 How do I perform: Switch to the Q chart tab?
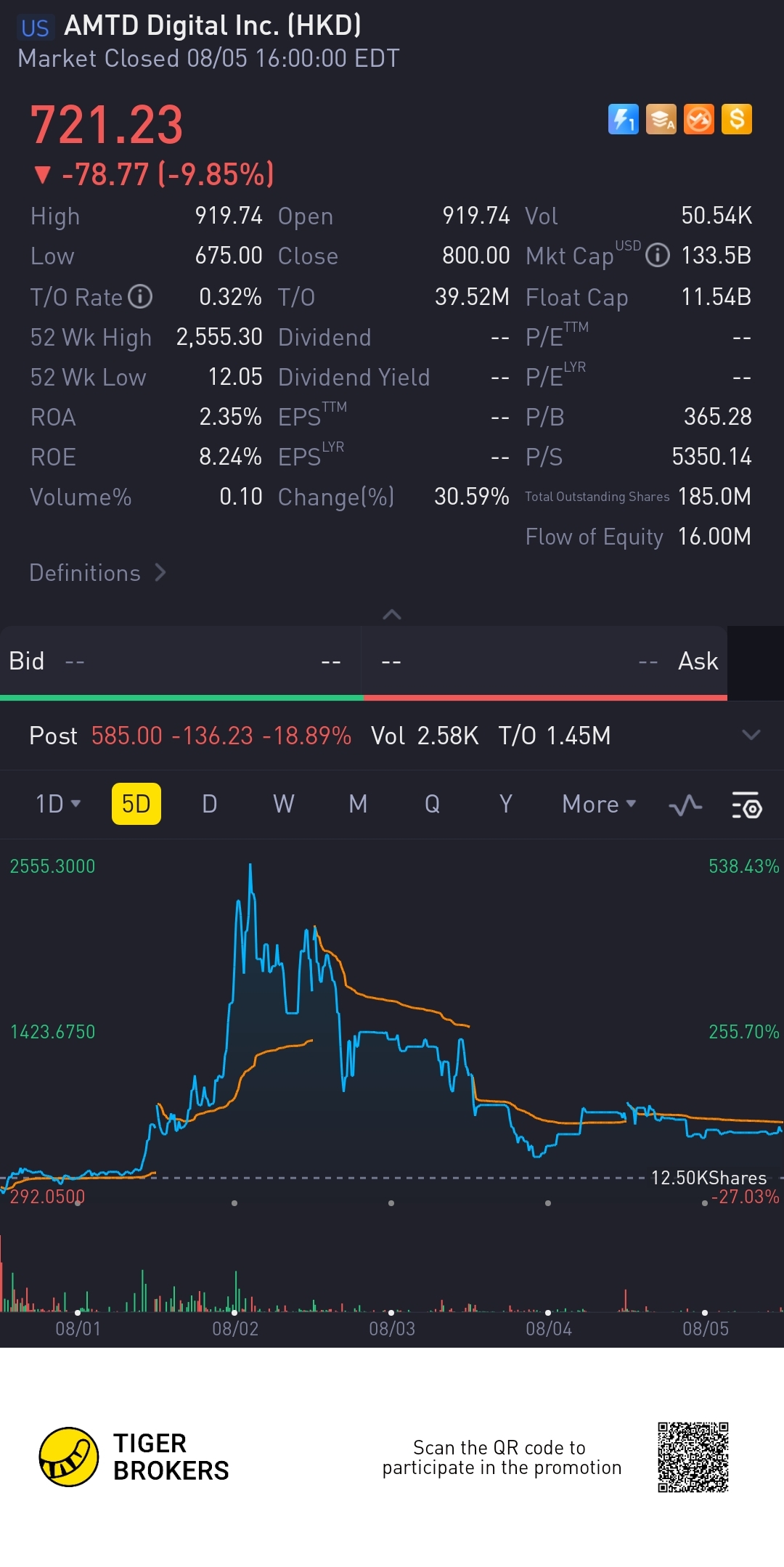point(432,804)
